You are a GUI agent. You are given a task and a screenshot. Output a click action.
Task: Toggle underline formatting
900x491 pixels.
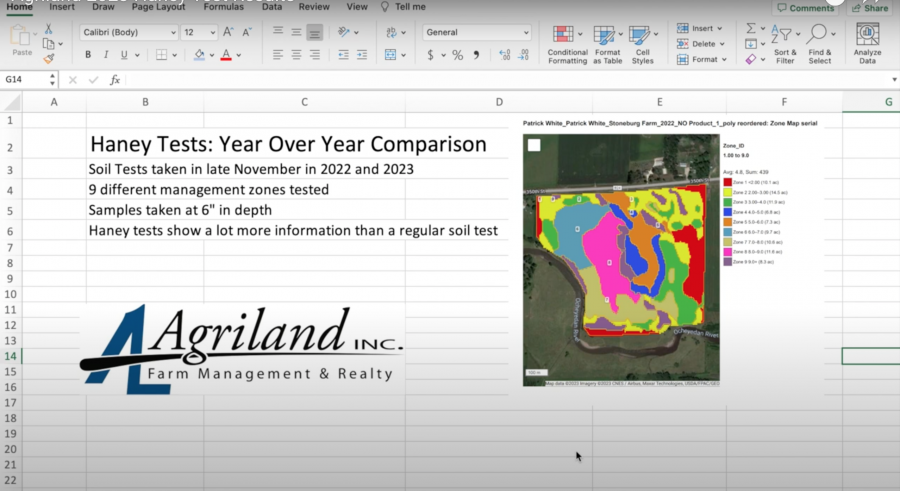pyautogui.click(x=124, y=55)
